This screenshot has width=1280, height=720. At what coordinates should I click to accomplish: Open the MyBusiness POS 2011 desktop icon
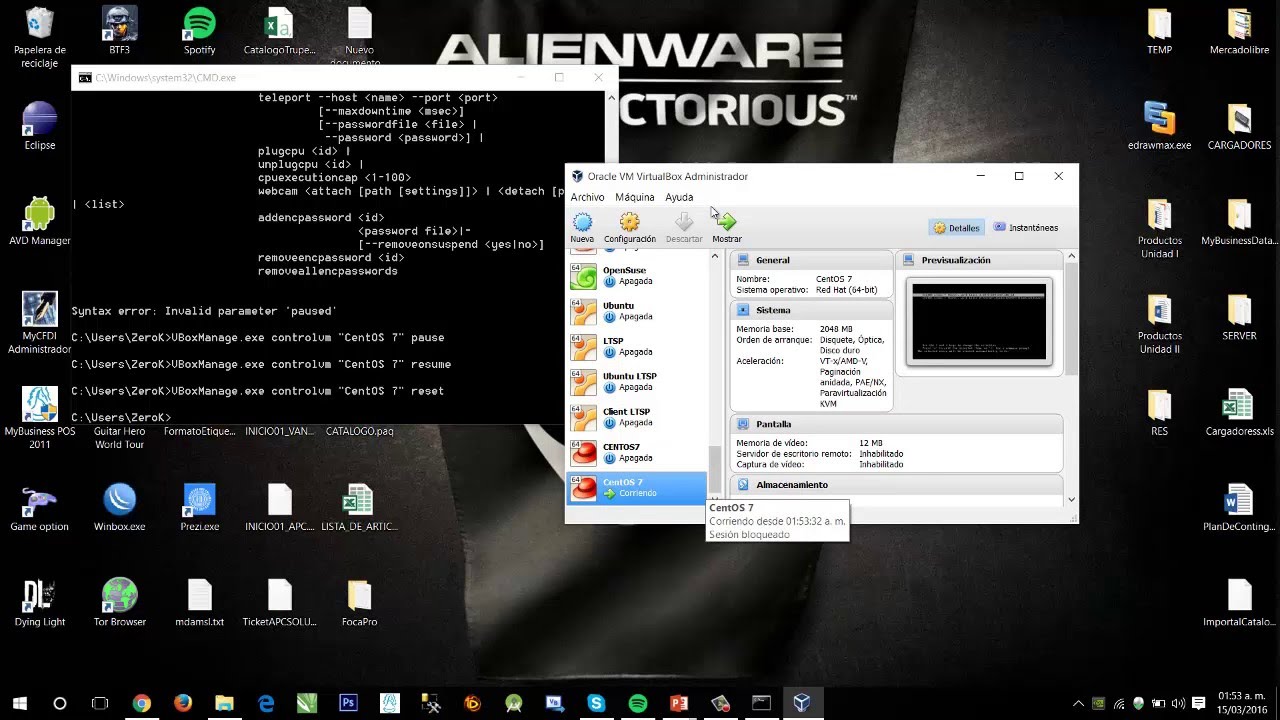(x=40, y=418)
